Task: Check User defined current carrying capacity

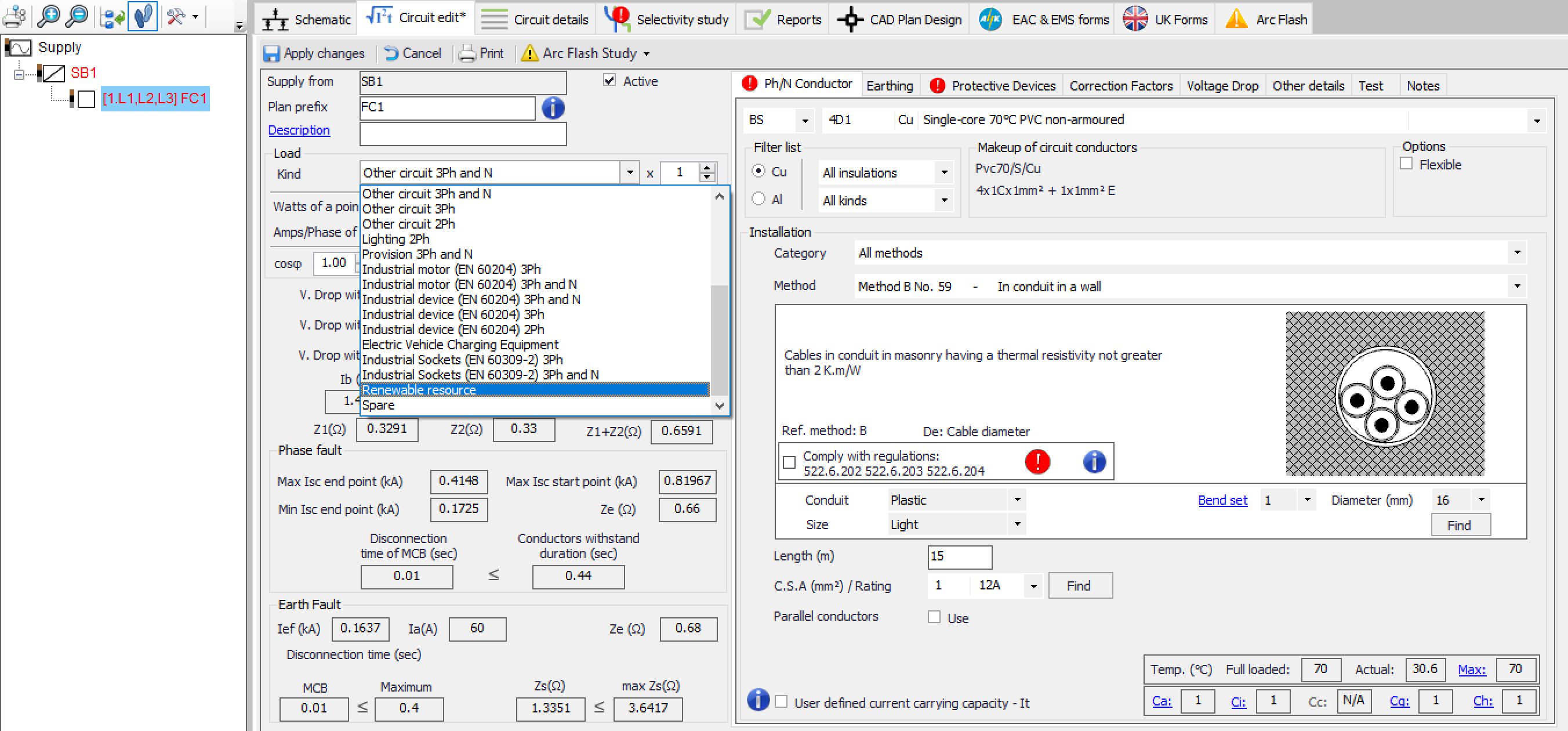Action: pyautogui.click(x=781, y=702)
